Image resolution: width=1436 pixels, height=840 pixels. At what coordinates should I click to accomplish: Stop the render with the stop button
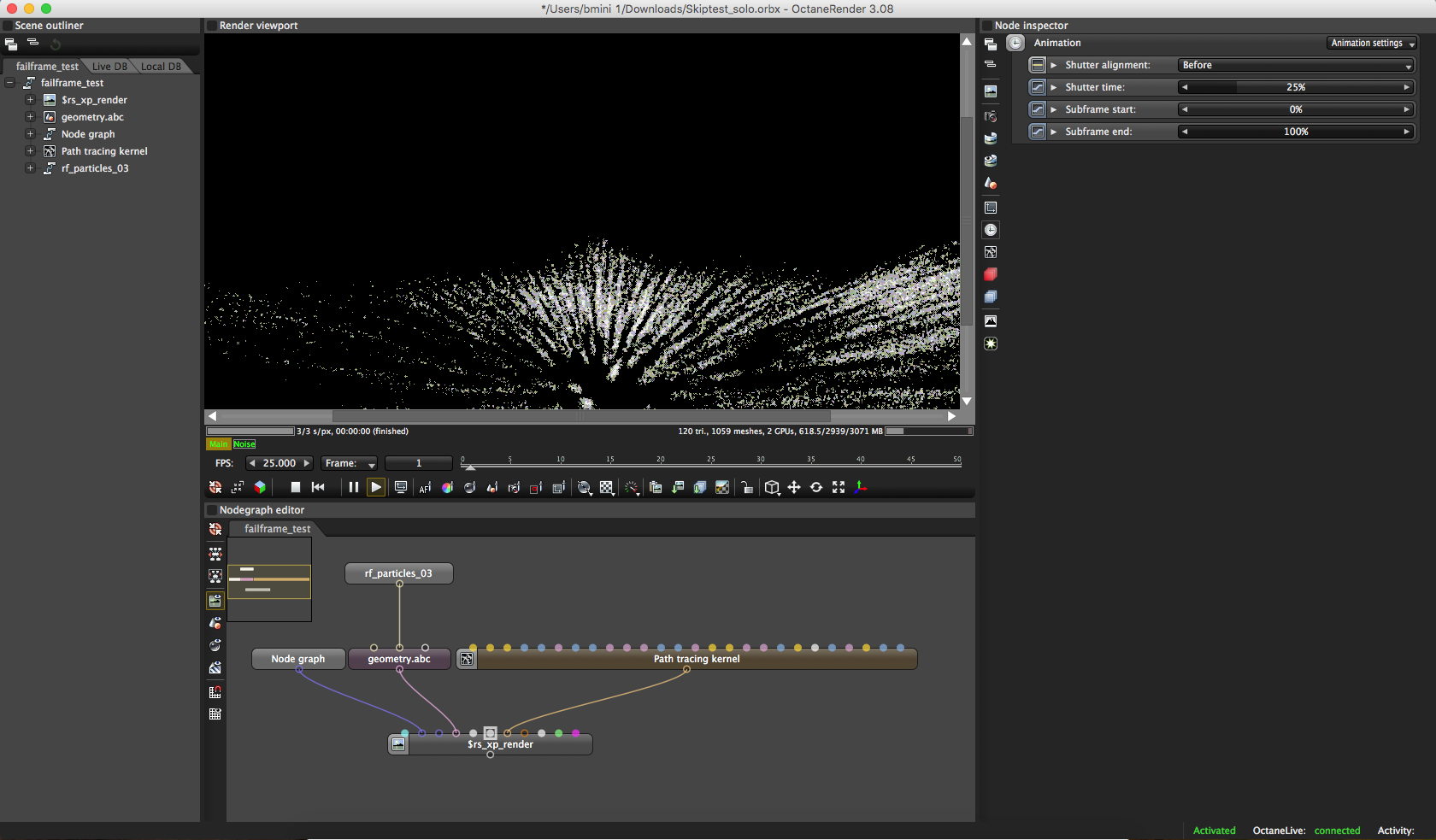tap(296, 487)
